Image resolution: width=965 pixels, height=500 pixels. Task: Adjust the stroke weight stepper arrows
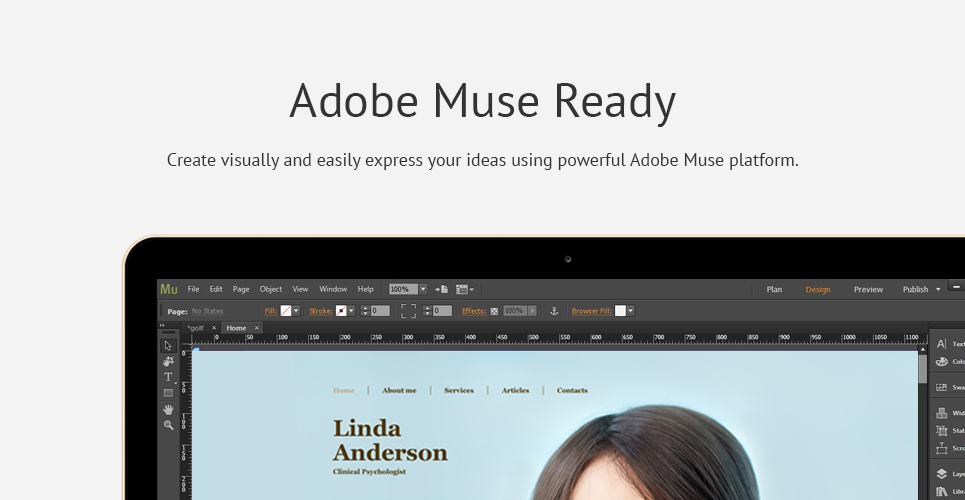click(365, 311)
